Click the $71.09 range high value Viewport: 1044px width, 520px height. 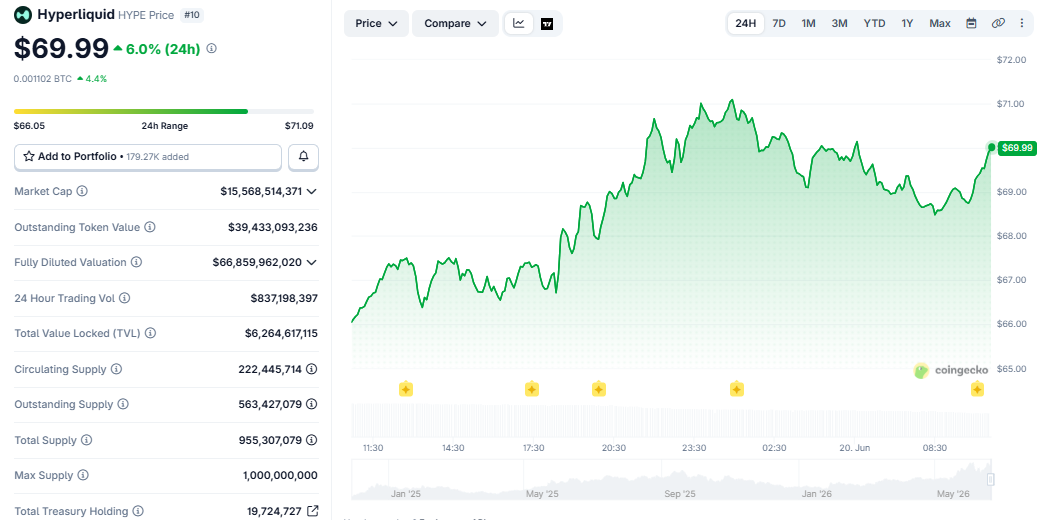[x=298, y=125]
